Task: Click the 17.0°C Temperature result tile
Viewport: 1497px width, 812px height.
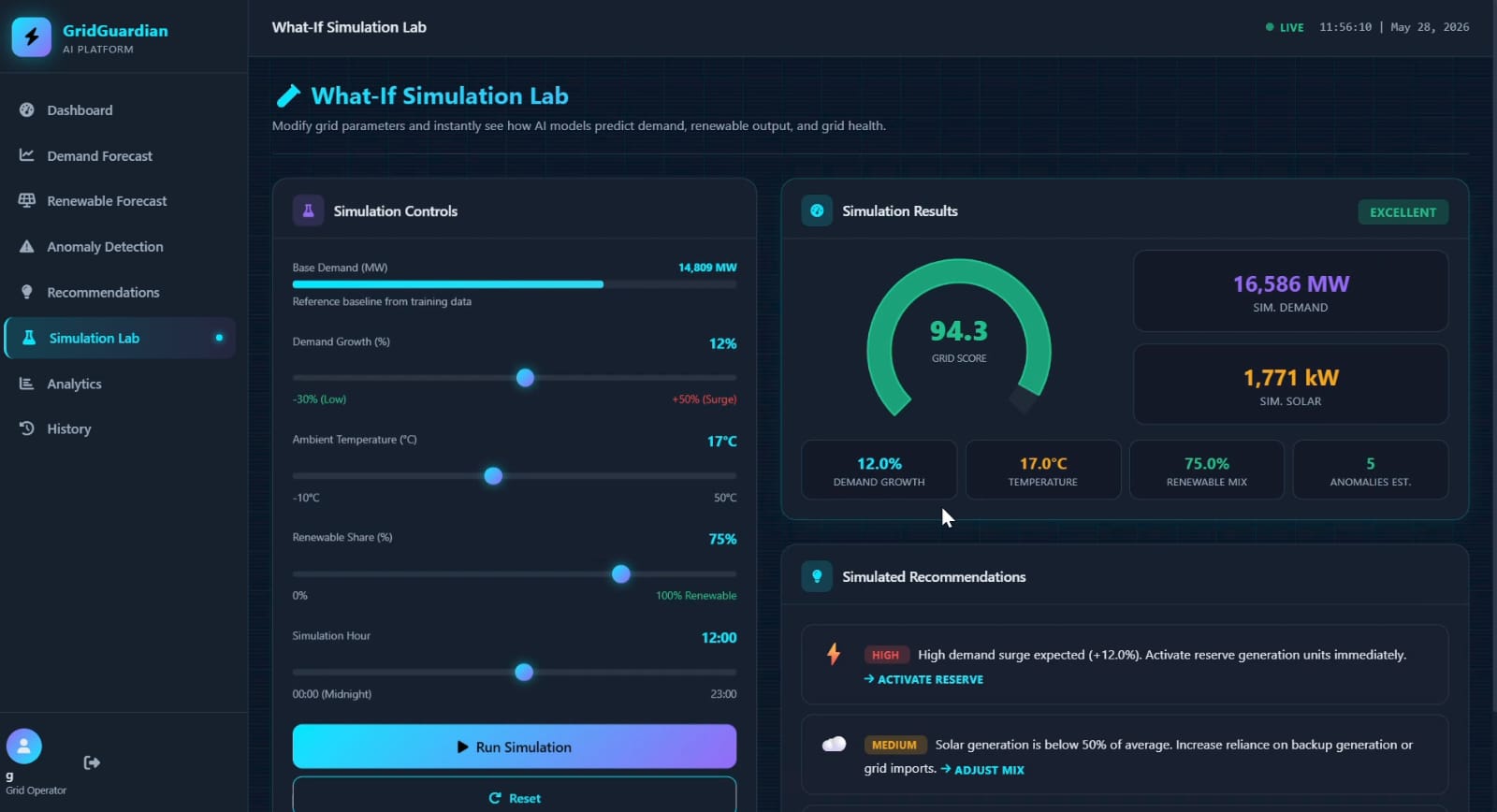Action: pos(1043,470)
